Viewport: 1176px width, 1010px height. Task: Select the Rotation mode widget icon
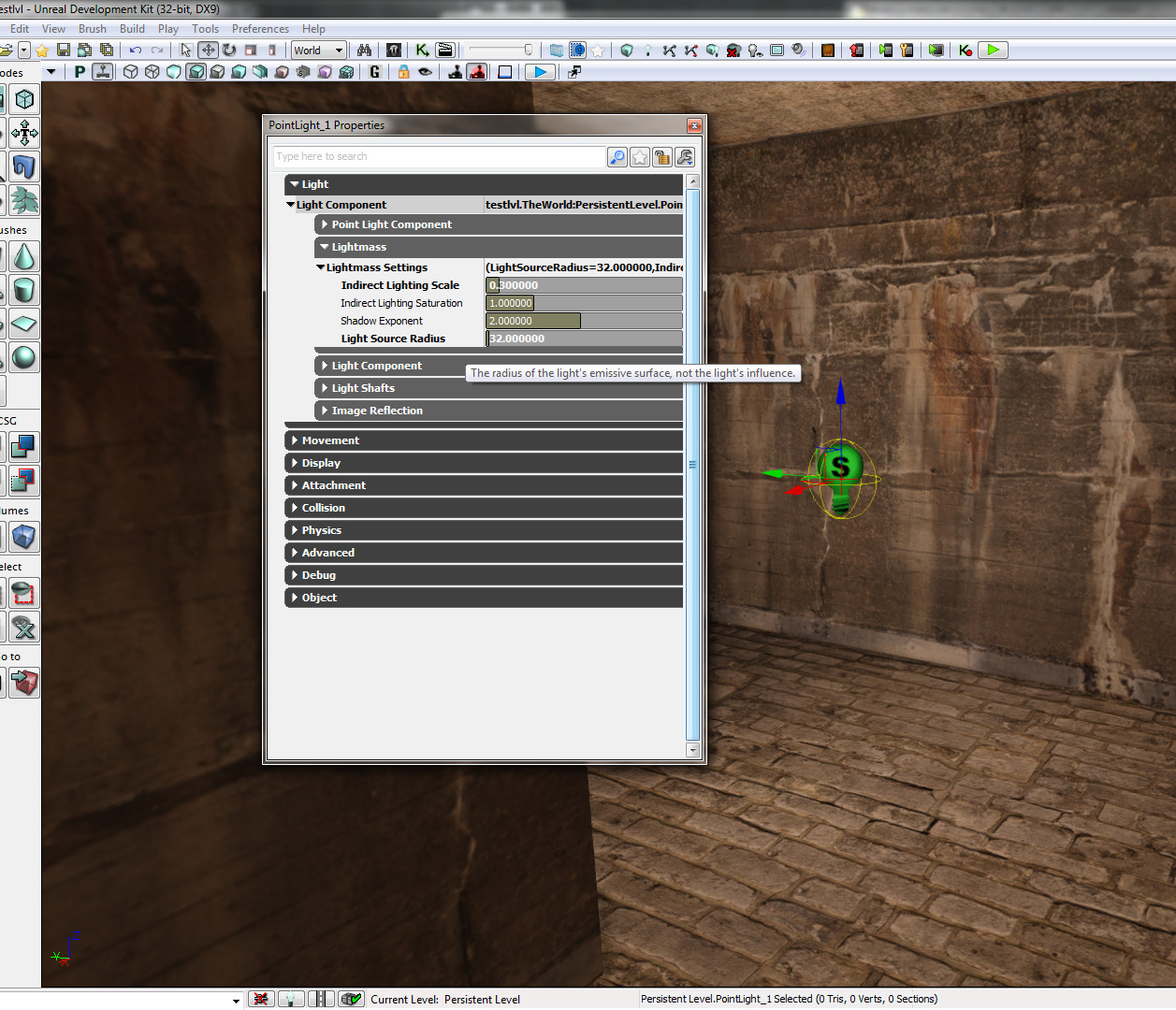point(229,50)
